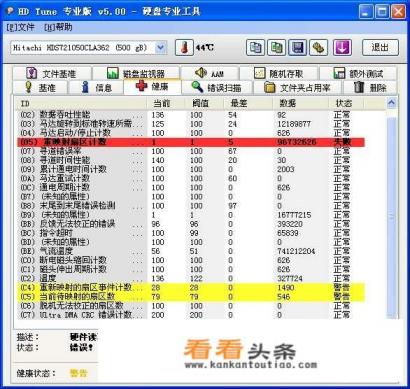410x389 pixels.
Task: Select the (B8) 末尾到末尾错误检测 row
Action: pyautogui.click(x=191, y=206)
